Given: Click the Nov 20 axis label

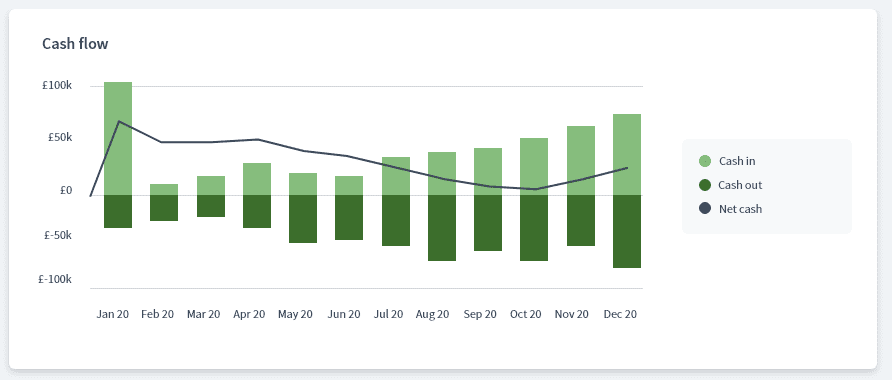Looking at the screenshot, I should [572, 314].
